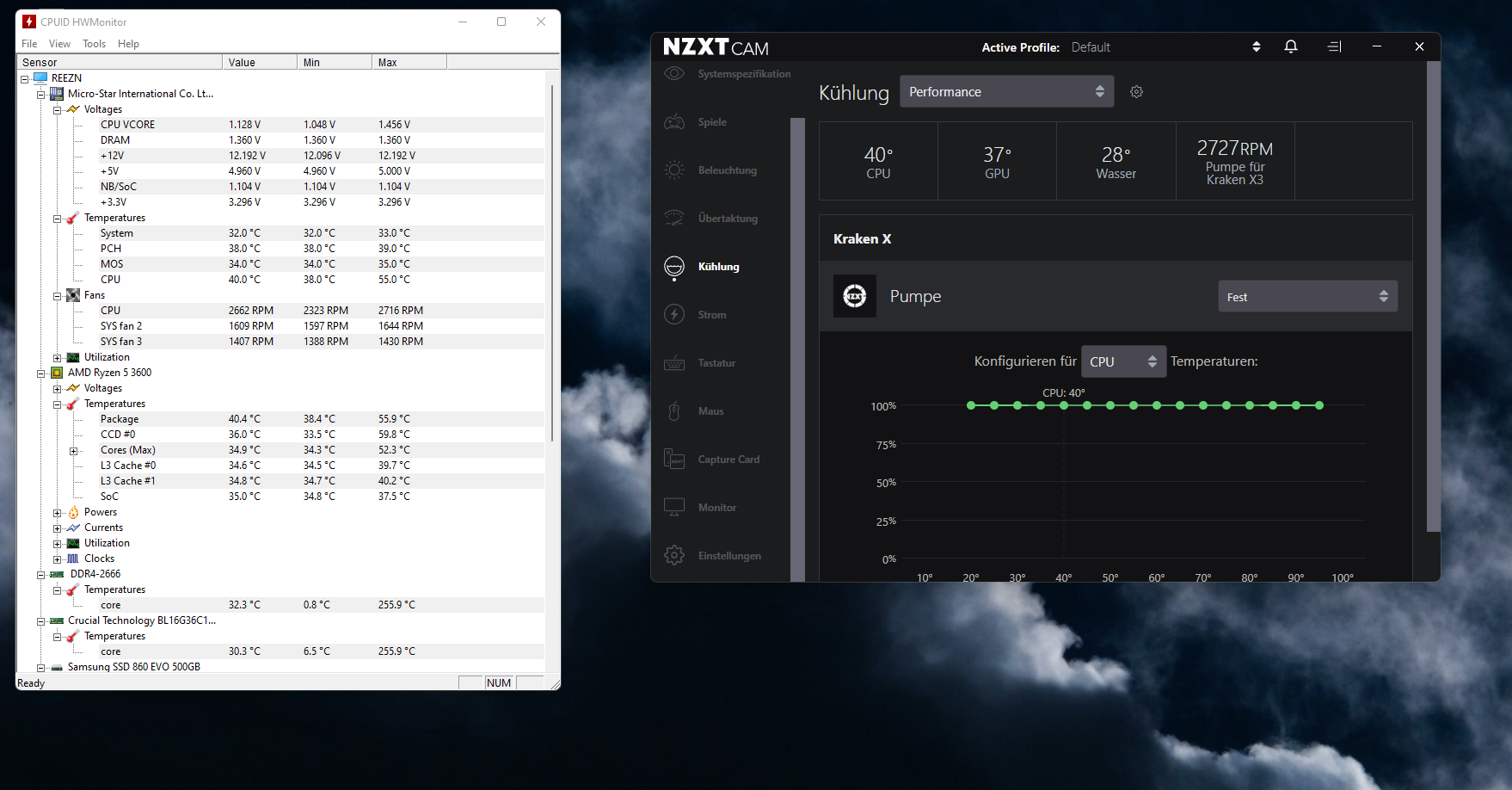Image resolution: width=1512 pixels, height=790 pixels.
Task: Open the View menu in HWMonitor
Action: tap(59, 44)
